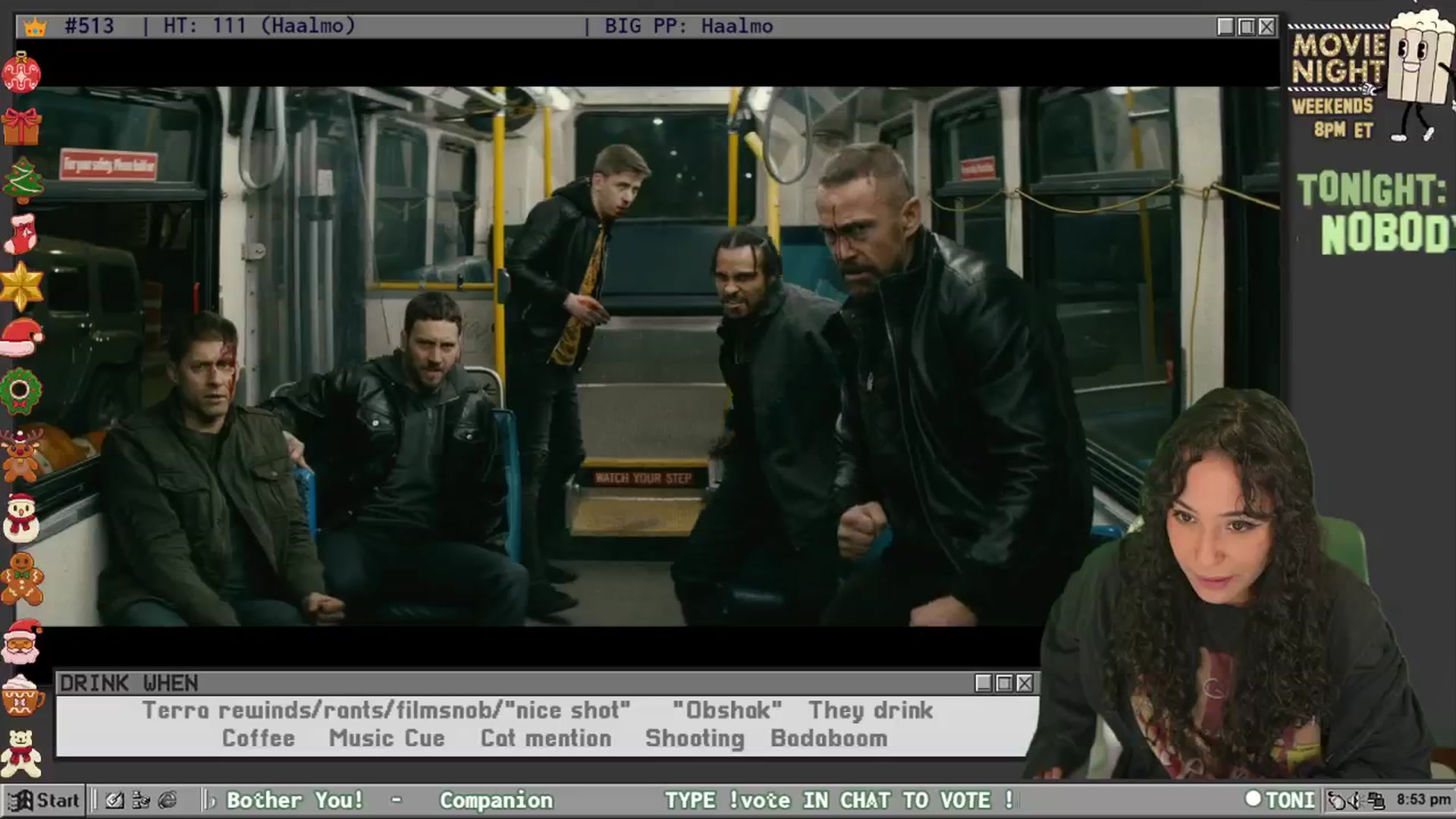This screenshot has height=819, width=1456.
Task: Click the movie video frame
Action: point(648,356)
